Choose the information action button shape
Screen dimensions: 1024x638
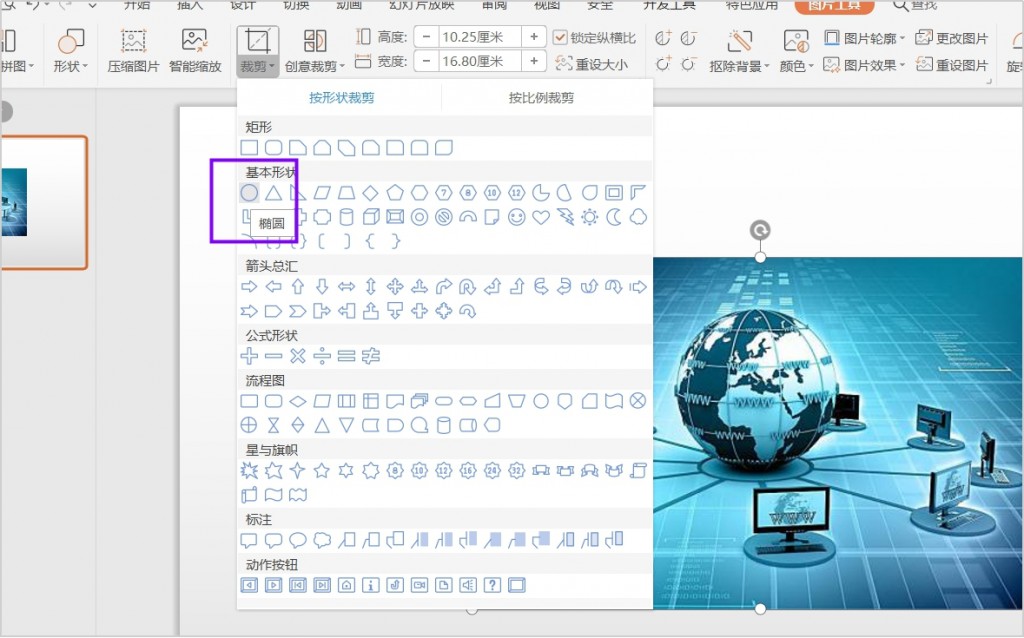tap(371, 585)
